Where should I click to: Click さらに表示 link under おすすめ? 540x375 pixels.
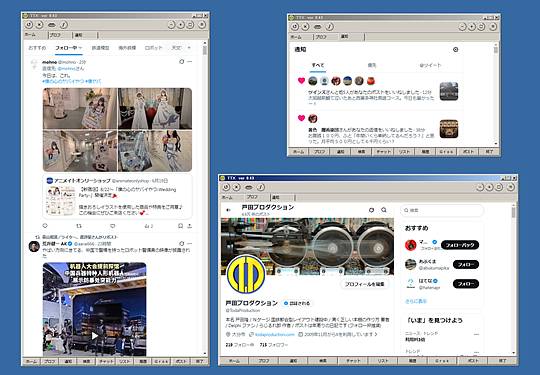[x=416, y=301]
